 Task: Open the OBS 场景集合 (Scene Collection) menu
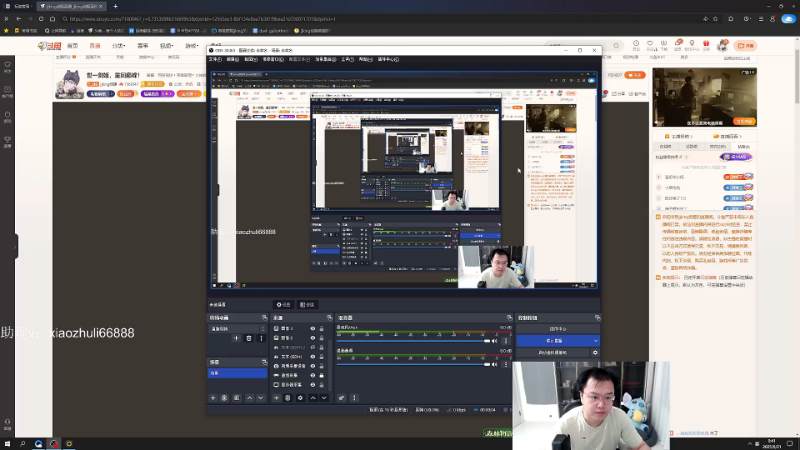[x=326, y=59]
